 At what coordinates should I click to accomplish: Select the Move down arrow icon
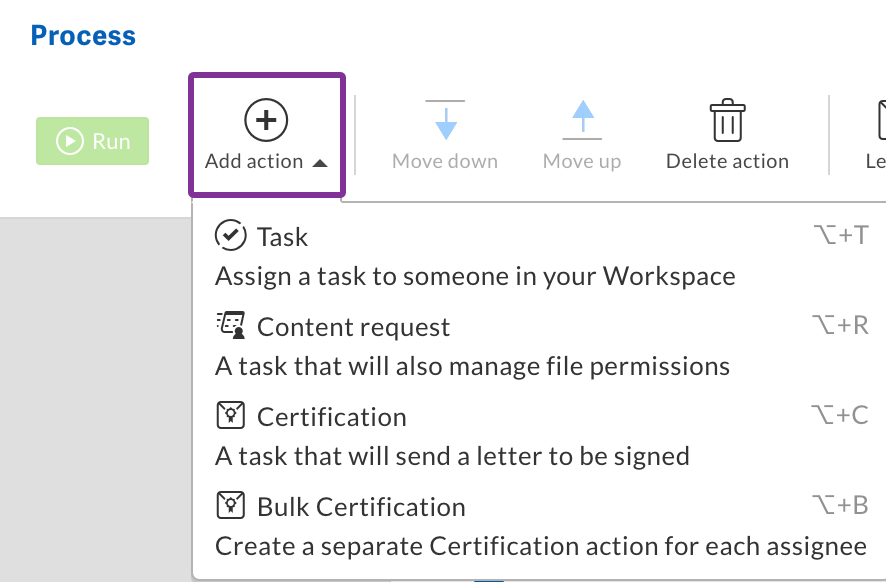coord(444,122)
